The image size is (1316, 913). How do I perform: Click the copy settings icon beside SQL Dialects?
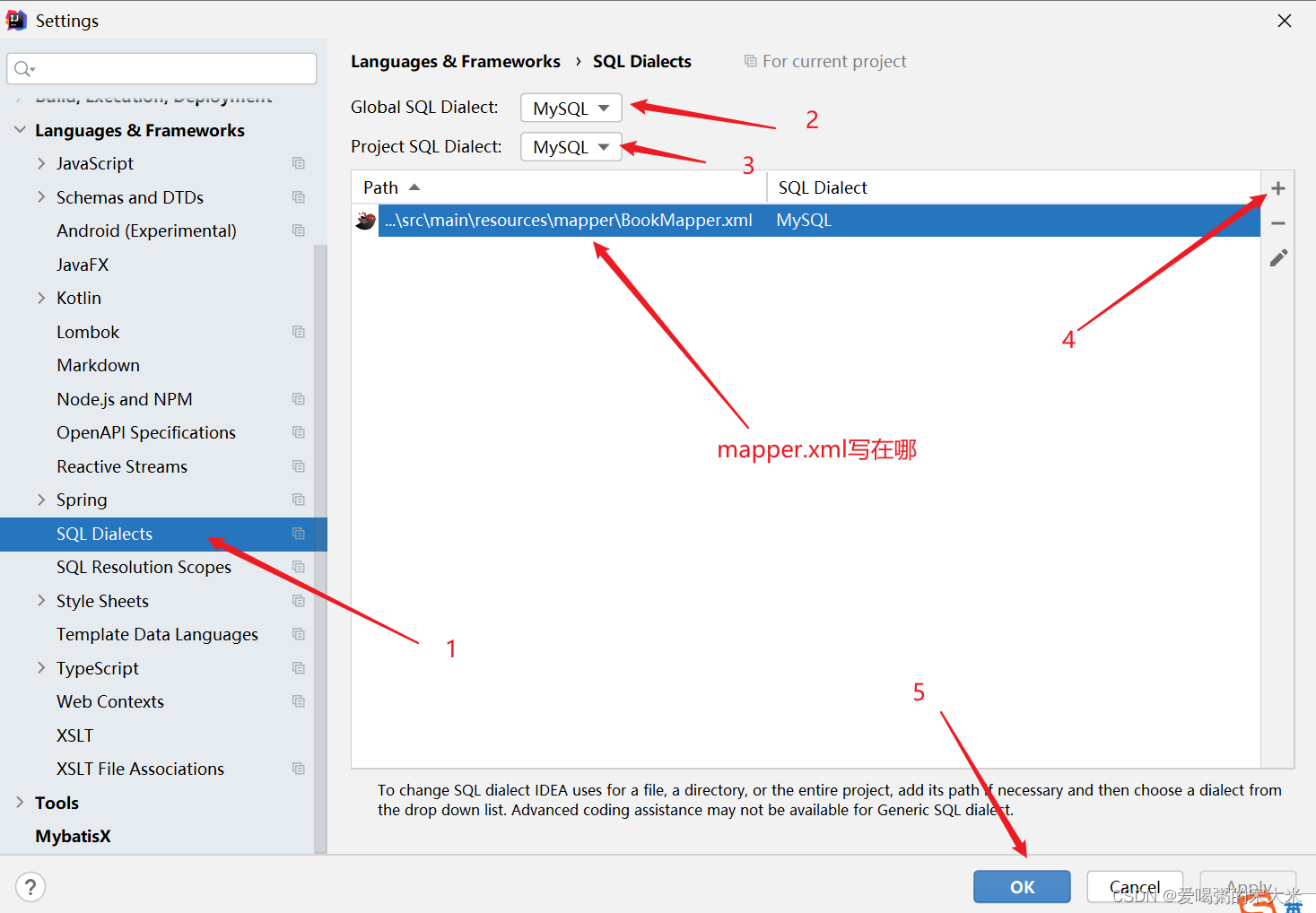click(x=298, y=534)
